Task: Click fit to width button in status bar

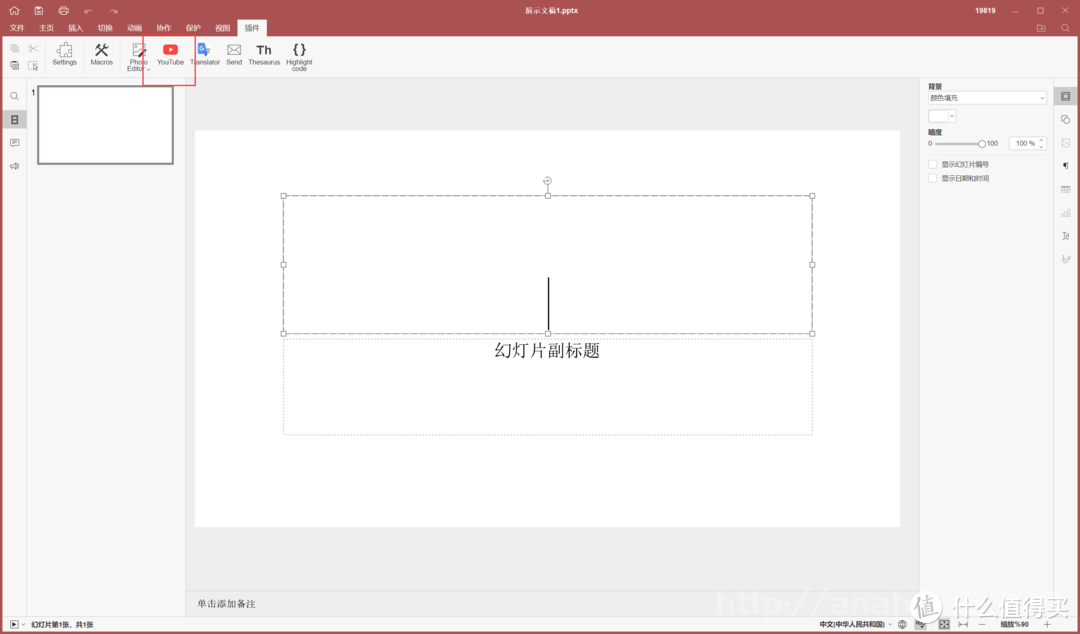Action: 963,624
